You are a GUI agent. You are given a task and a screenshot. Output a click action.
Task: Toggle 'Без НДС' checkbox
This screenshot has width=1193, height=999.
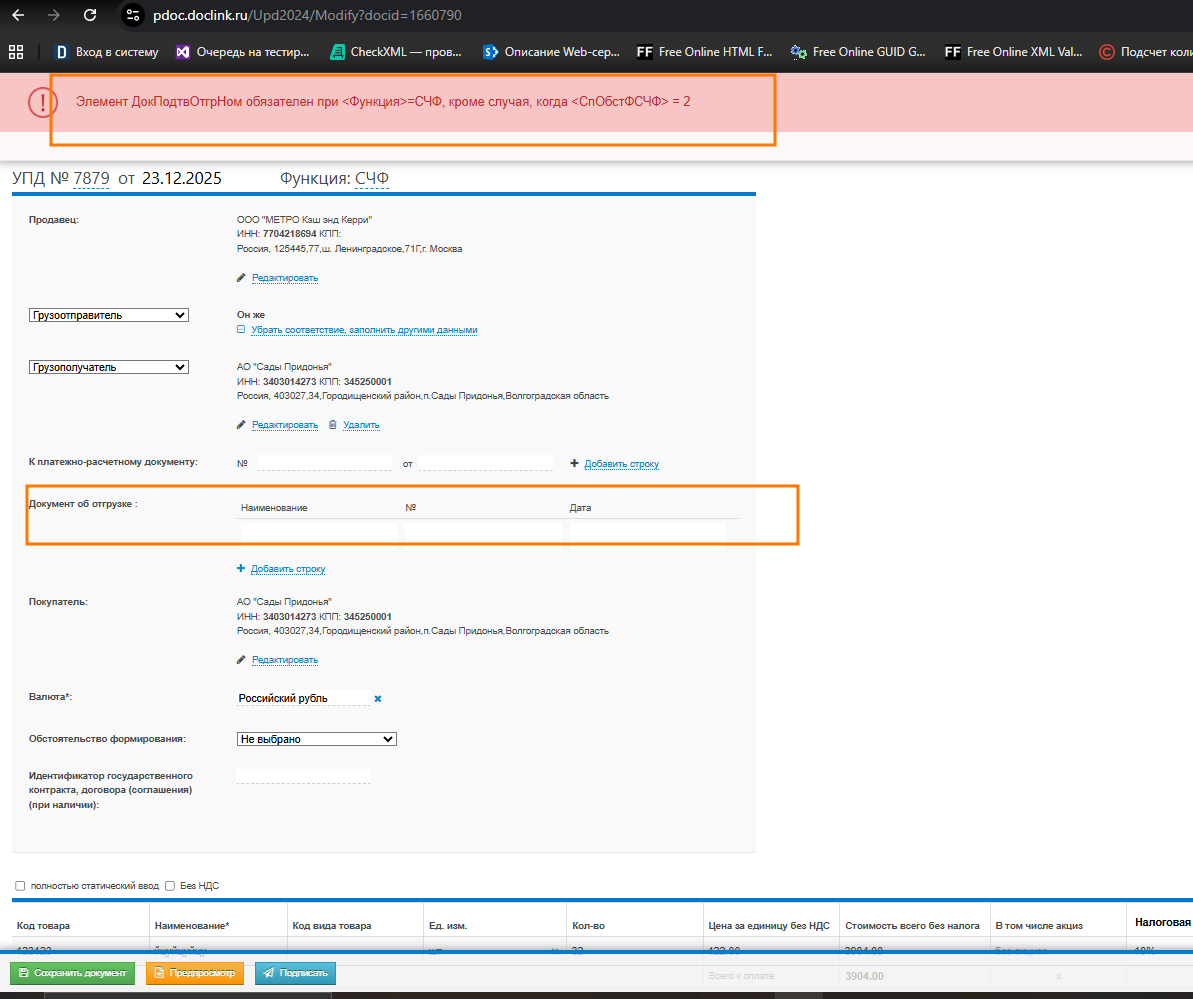pos(170,886)
